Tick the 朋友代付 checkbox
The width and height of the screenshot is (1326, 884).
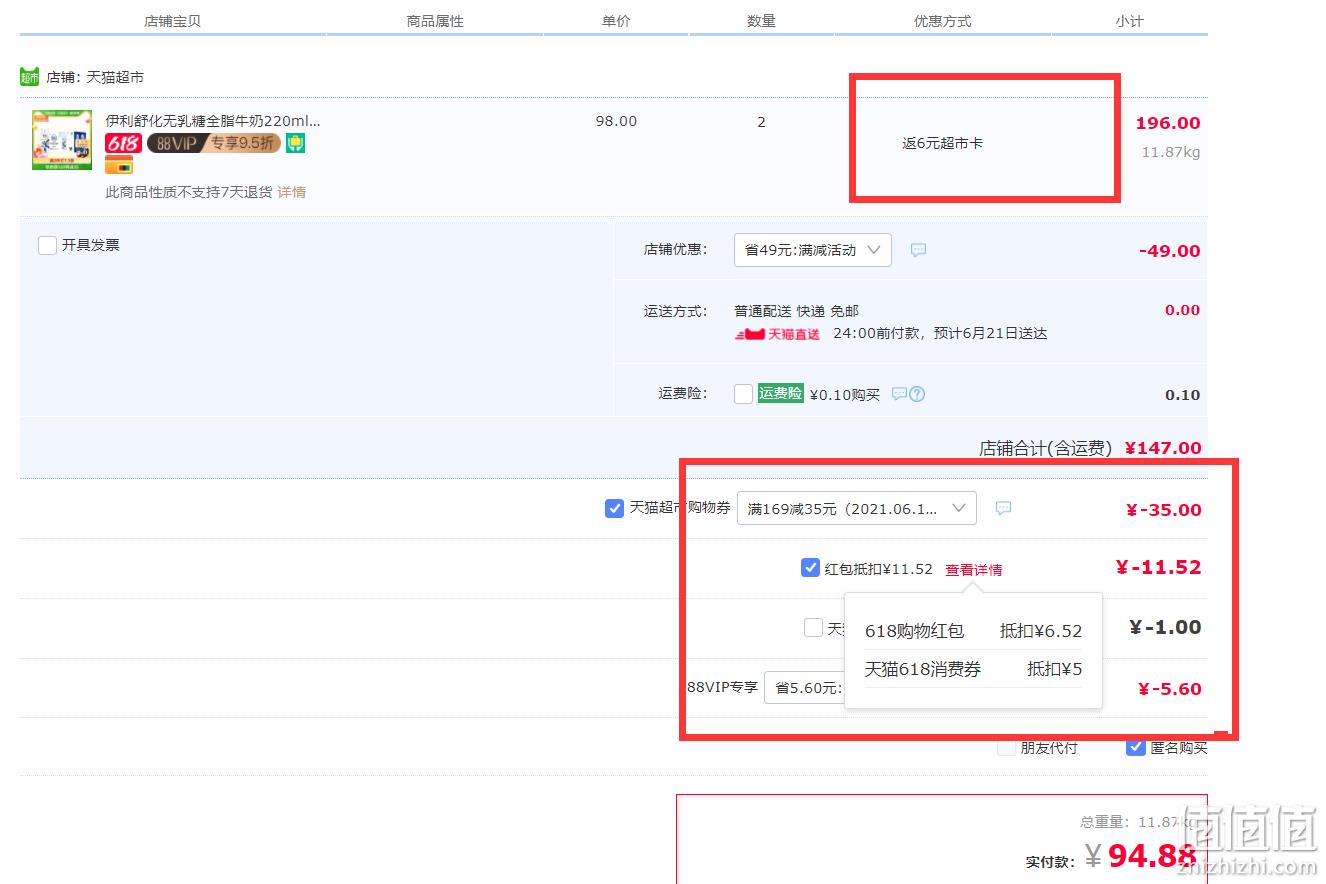(1006, 747)
